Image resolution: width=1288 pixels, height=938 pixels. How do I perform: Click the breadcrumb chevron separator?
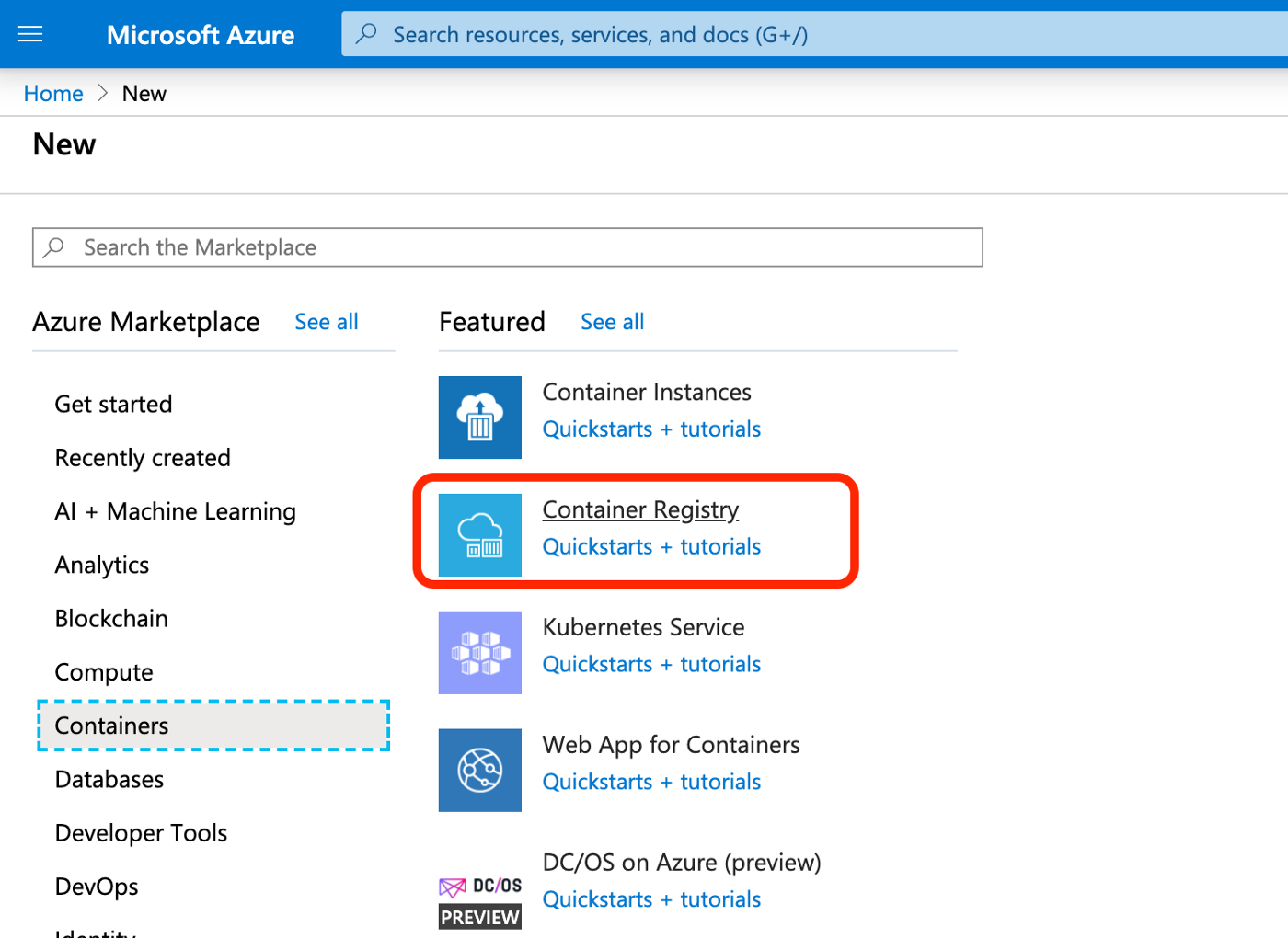tap(103, 94)
